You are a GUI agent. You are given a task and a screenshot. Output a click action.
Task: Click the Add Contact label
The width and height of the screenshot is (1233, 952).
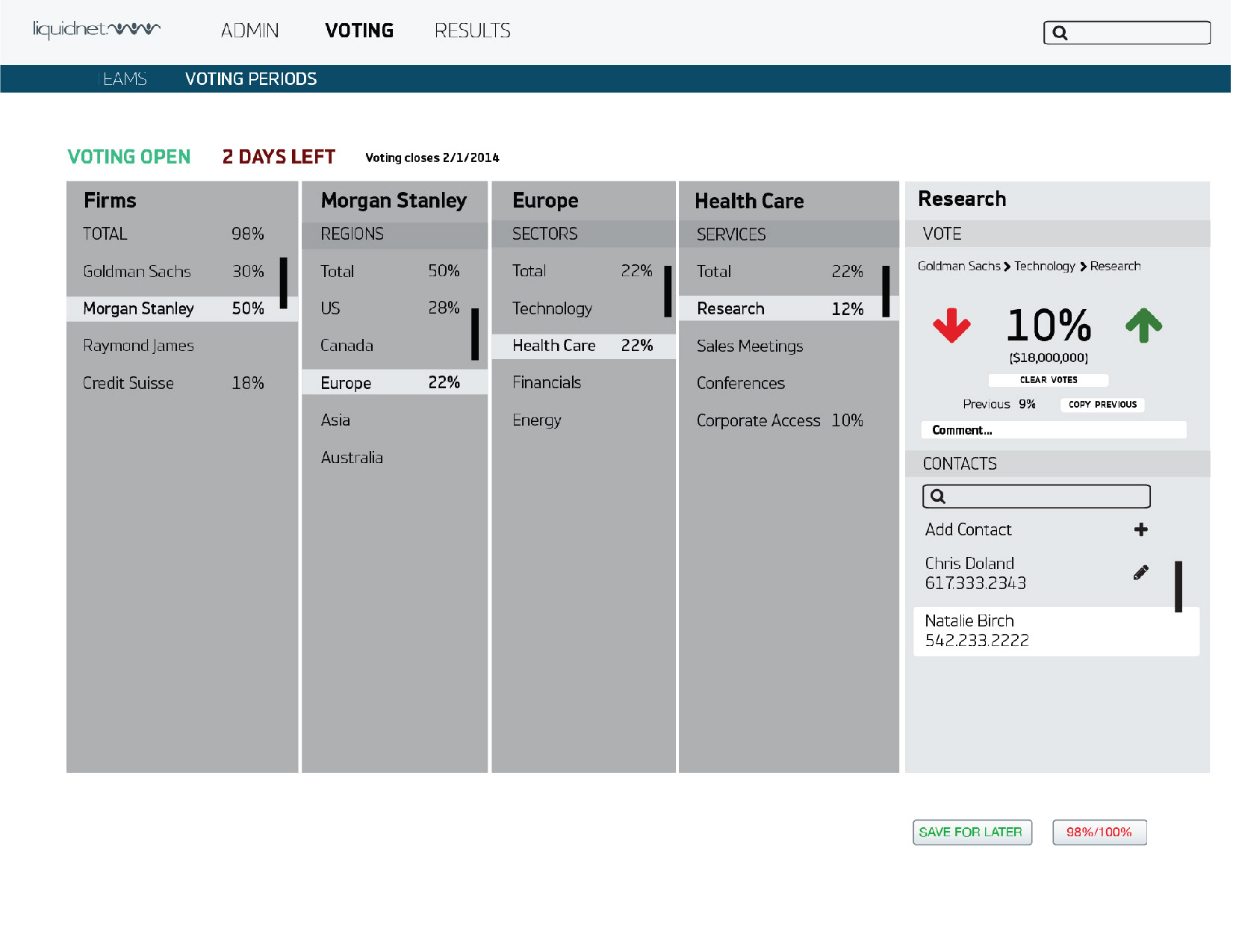point(969,530)
